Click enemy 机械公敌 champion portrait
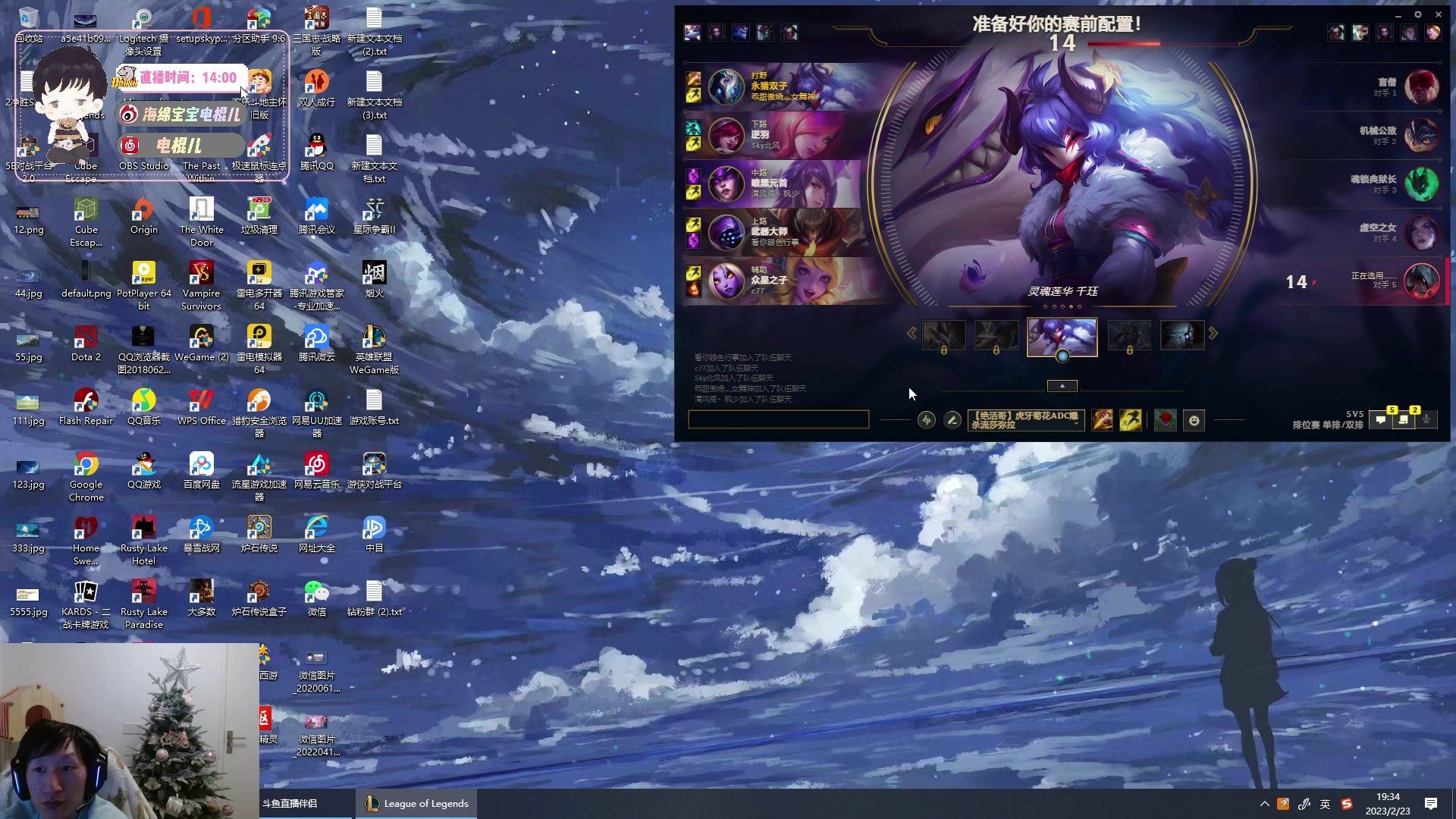 tap(1421, 135)
